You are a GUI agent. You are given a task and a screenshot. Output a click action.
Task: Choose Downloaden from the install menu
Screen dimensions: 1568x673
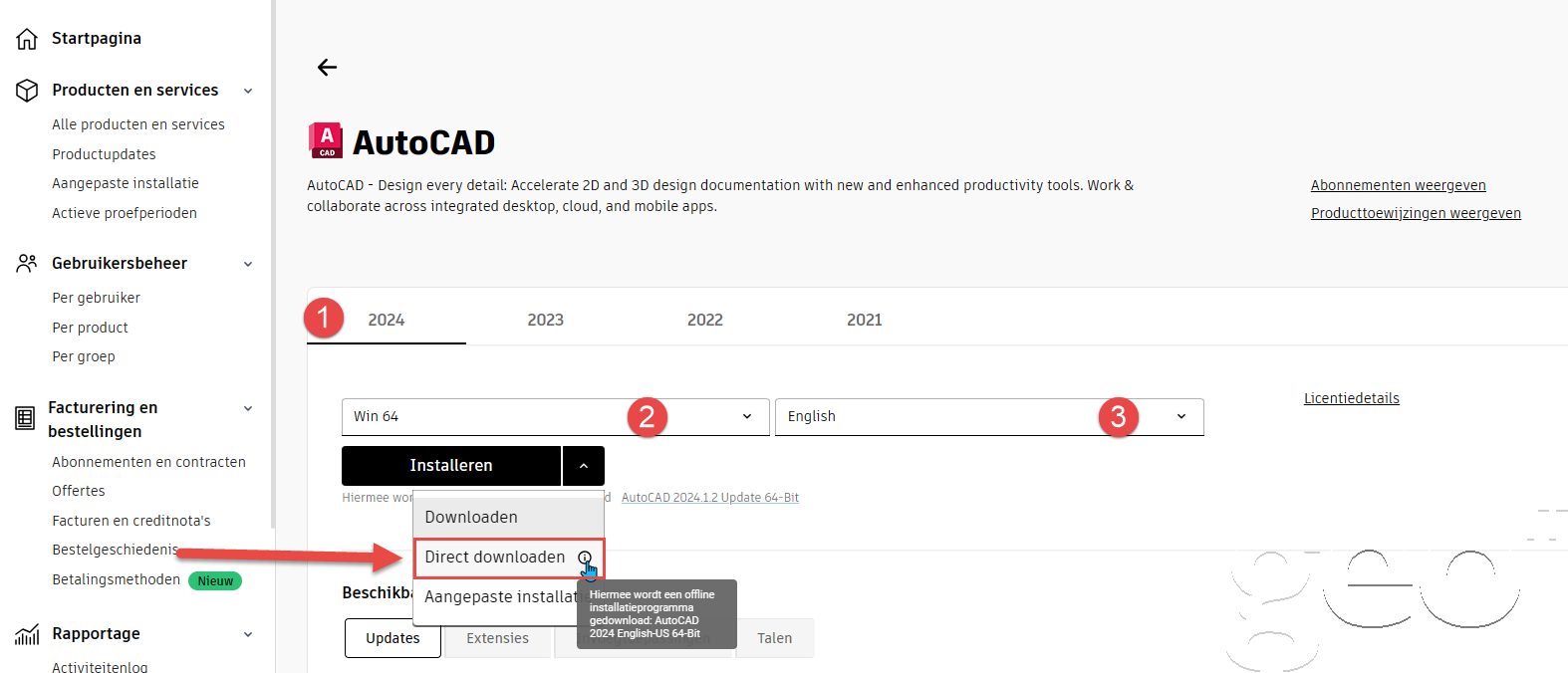[508, 518]
